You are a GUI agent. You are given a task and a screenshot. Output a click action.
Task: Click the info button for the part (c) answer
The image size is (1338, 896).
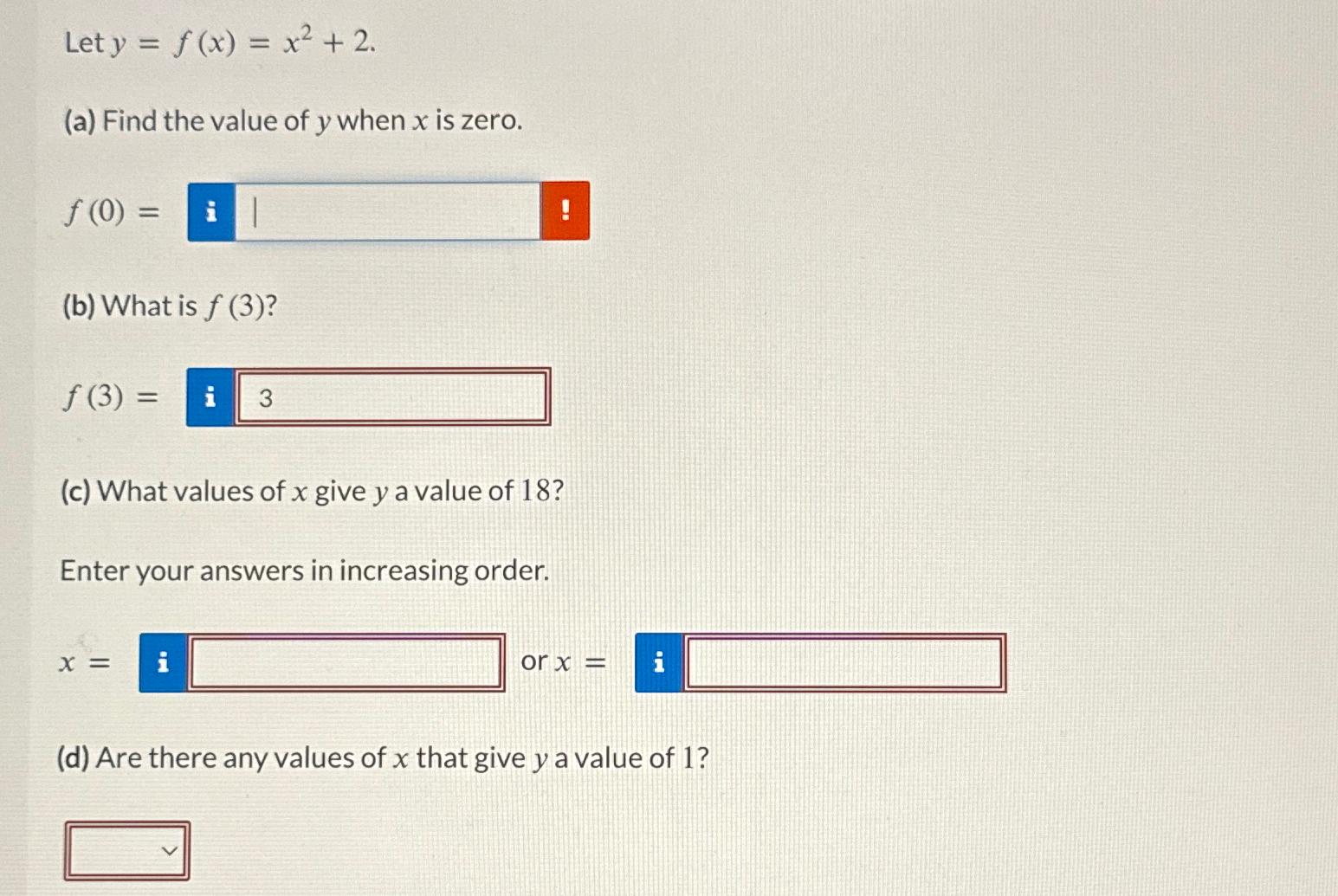[x=161, y=662]
